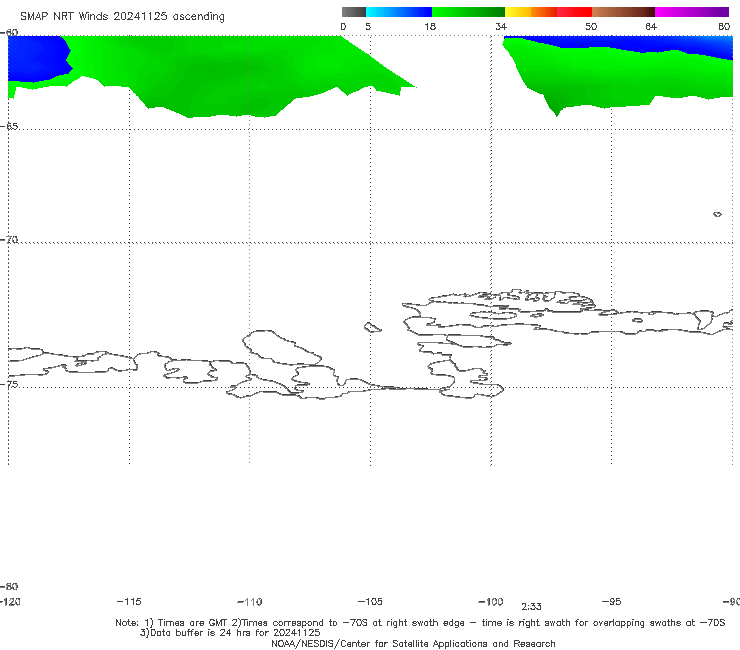The width and height of the screenshot is (740, 650).
Task: Click the magenta segment of the color bar
Action: (692, 12)
